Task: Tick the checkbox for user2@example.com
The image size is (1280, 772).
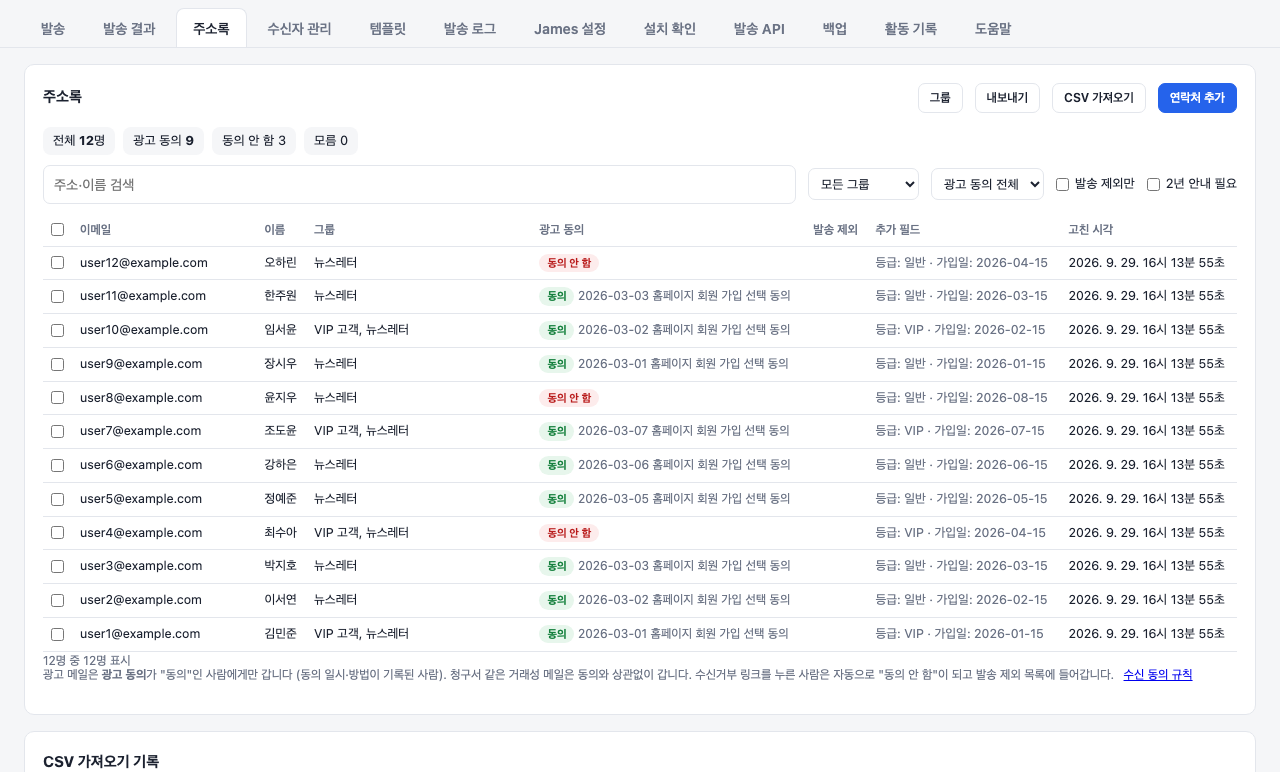Action: coord(57,600)
